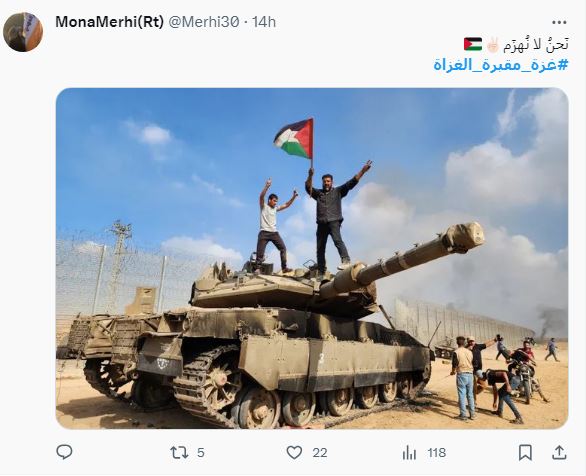Click the waving flag in the photo

[294, 138]
